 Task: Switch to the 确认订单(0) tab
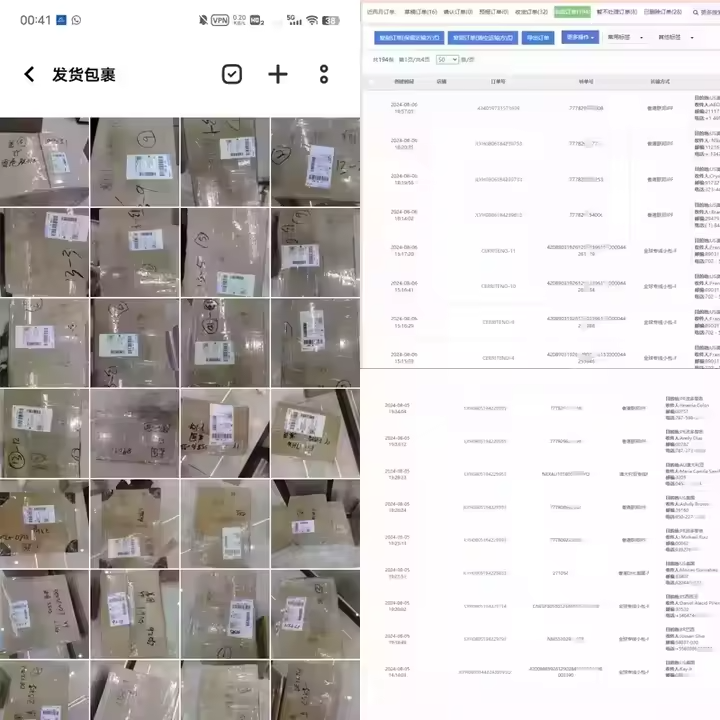tap(458, 12)
